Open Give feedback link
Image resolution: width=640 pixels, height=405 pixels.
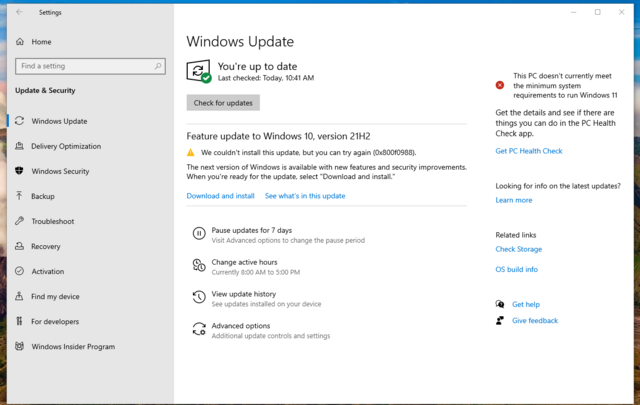pyautogui.click(x=535, y=321)
